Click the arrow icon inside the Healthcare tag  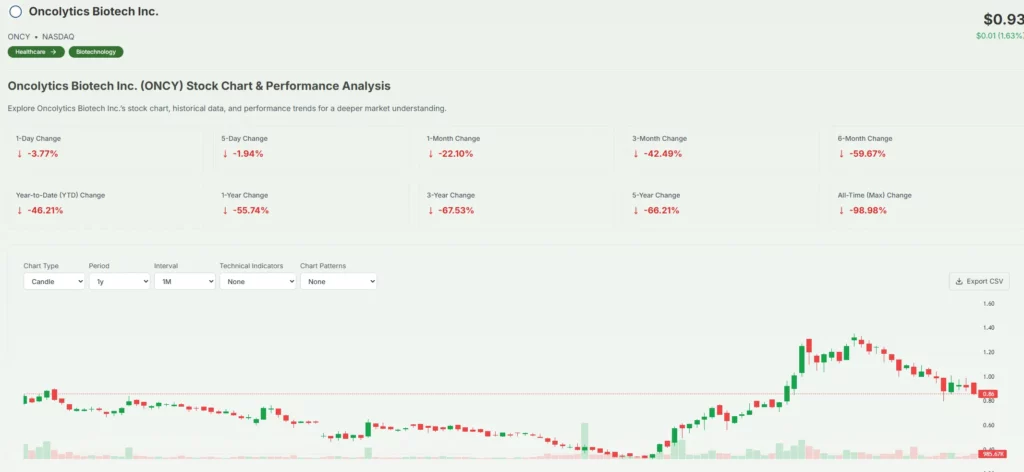(x=53, y=52)
